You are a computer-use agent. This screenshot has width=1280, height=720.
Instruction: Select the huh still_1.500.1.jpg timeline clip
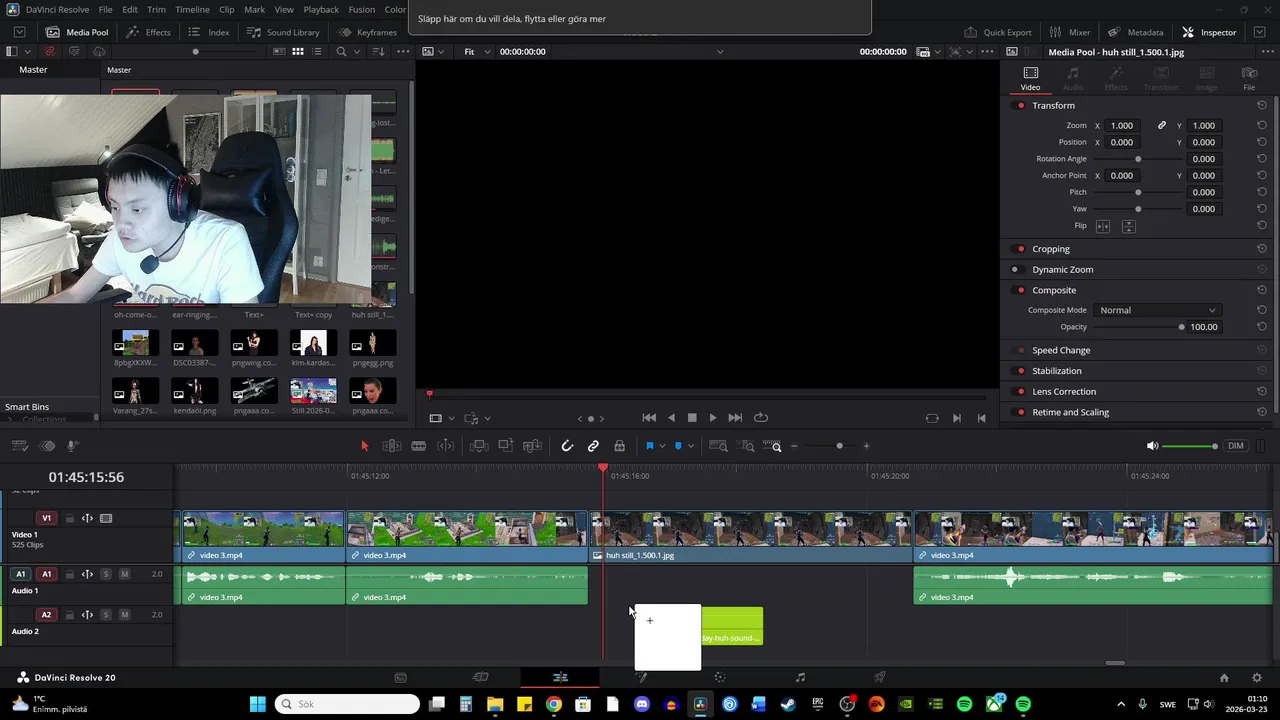pos(750,537)
